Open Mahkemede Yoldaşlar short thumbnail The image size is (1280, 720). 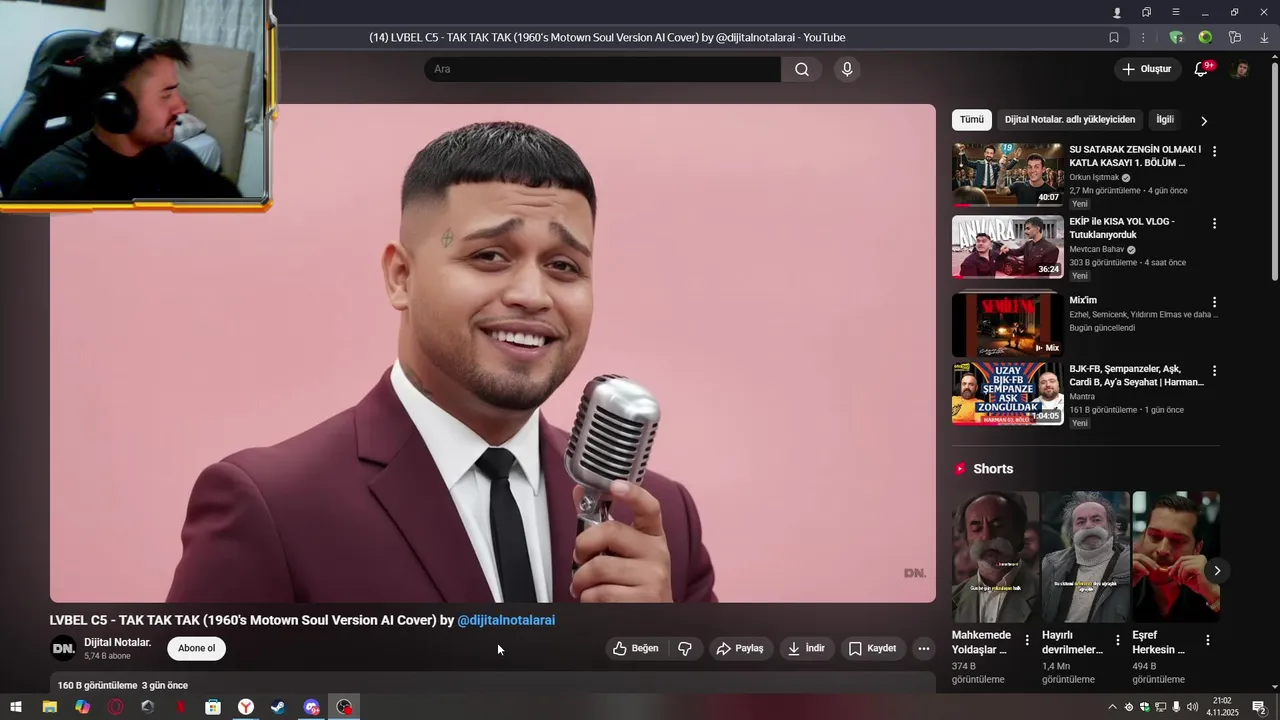[x=995, y=557]
